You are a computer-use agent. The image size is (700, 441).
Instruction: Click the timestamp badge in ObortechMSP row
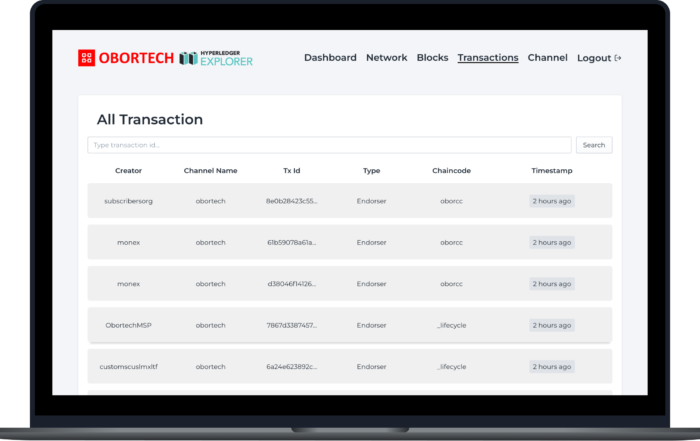coord(552,325)
